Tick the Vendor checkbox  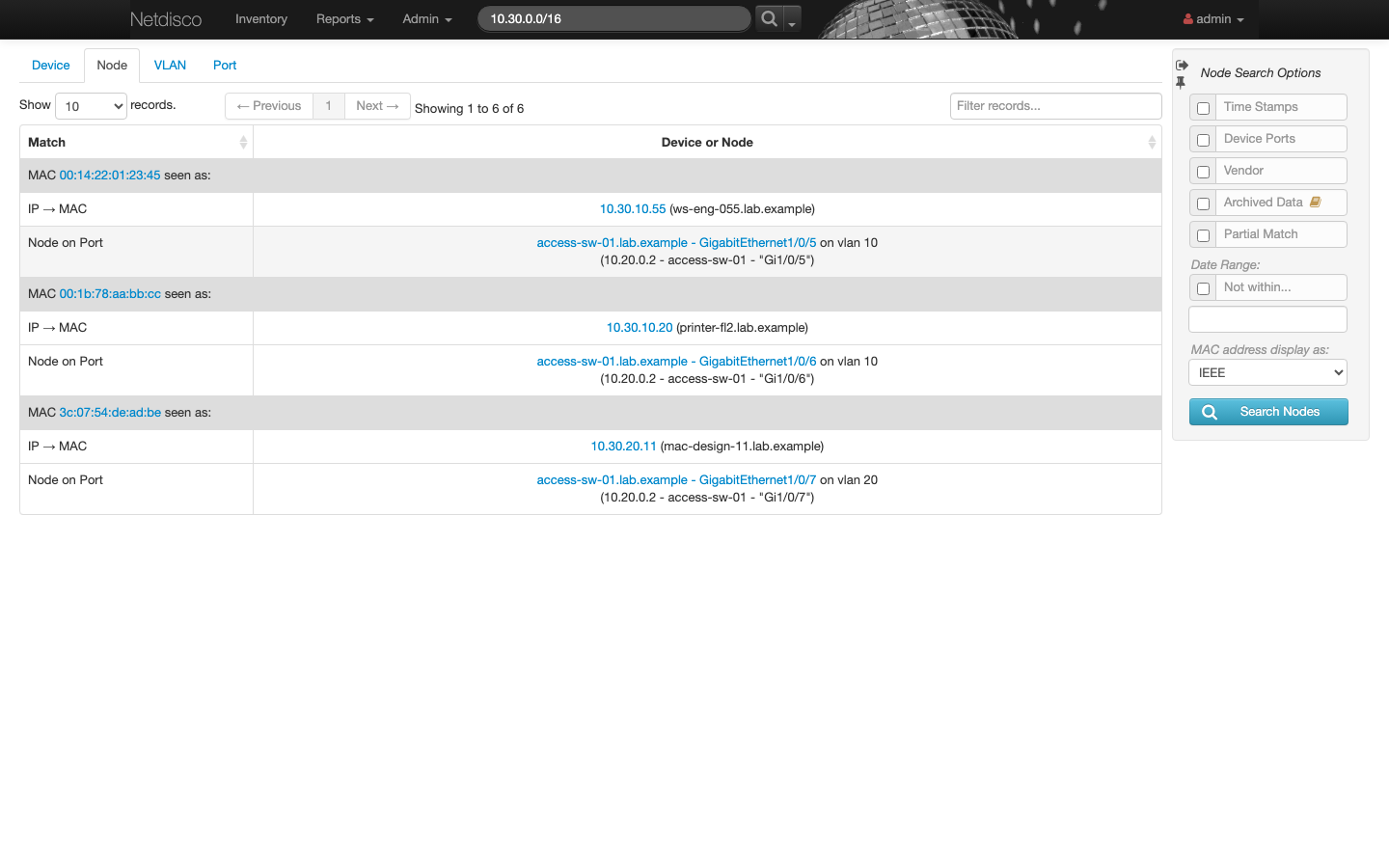click(x=1203, y=172)
